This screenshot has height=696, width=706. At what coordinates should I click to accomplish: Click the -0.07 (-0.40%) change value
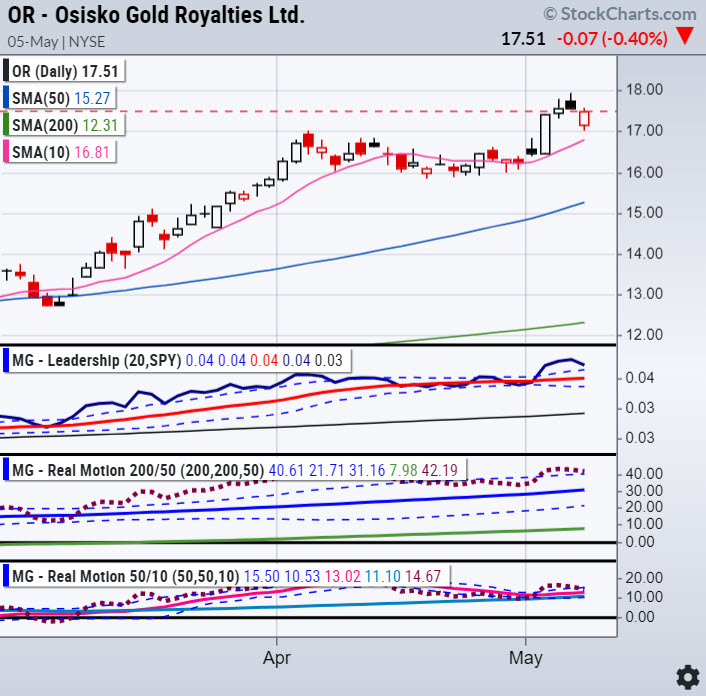click(x=612, y=39)
